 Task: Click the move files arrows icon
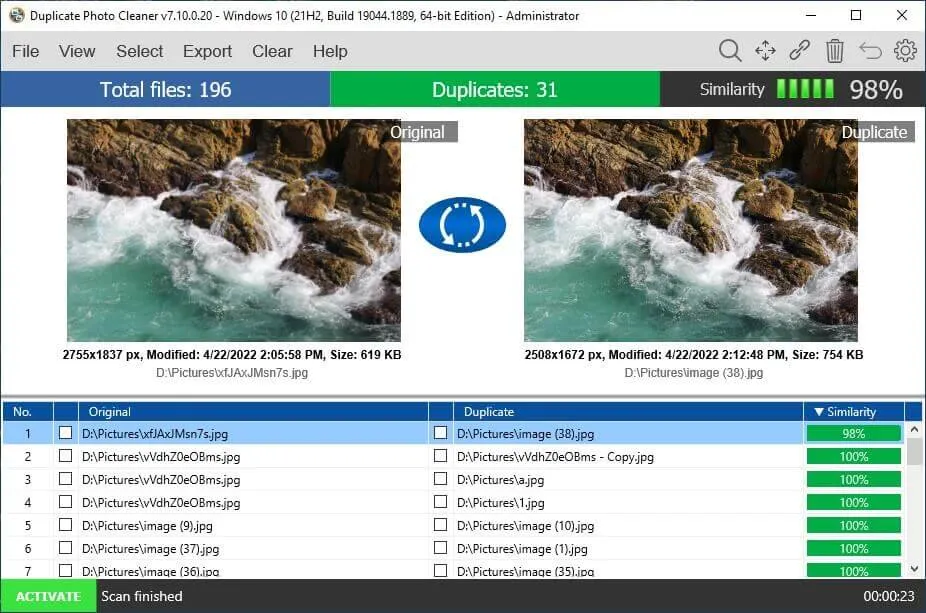pos(765,51)
